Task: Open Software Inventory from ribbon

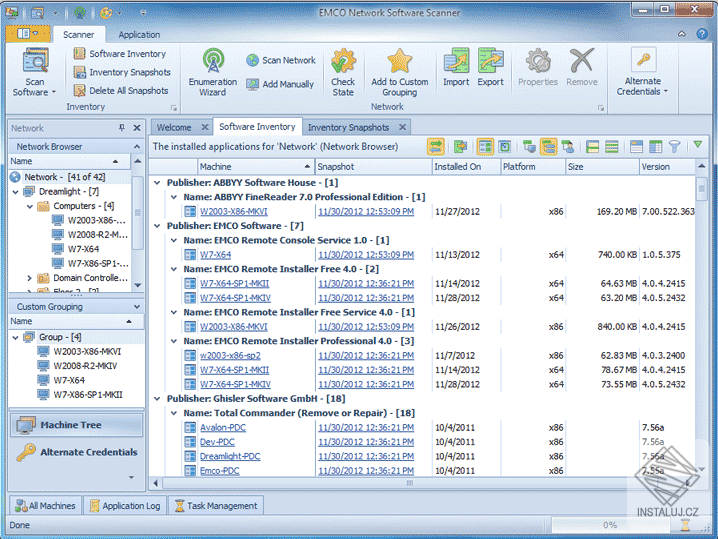Action: [x=120, y=54]
